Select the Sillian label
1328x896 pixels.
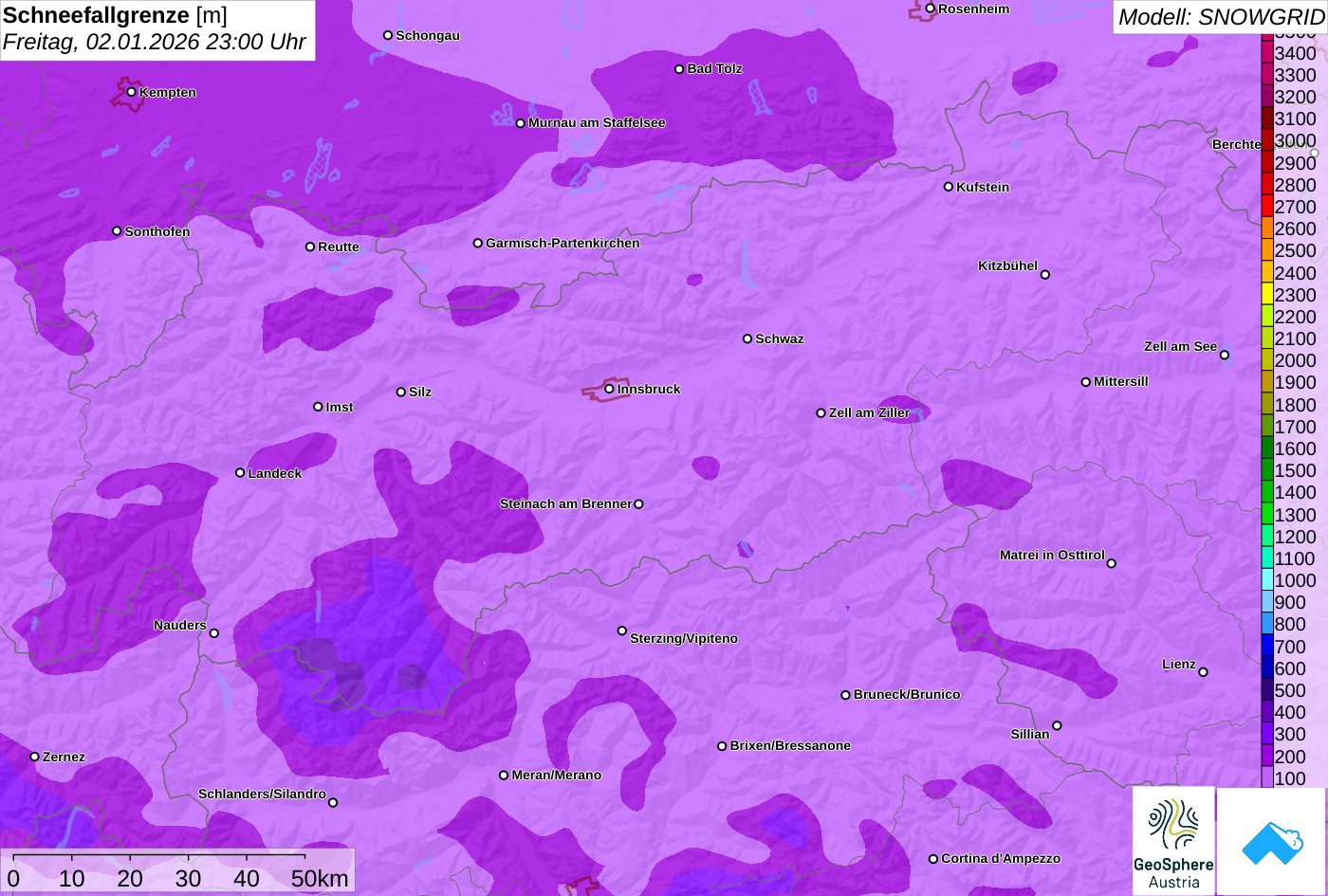[x=1030, y=734]
